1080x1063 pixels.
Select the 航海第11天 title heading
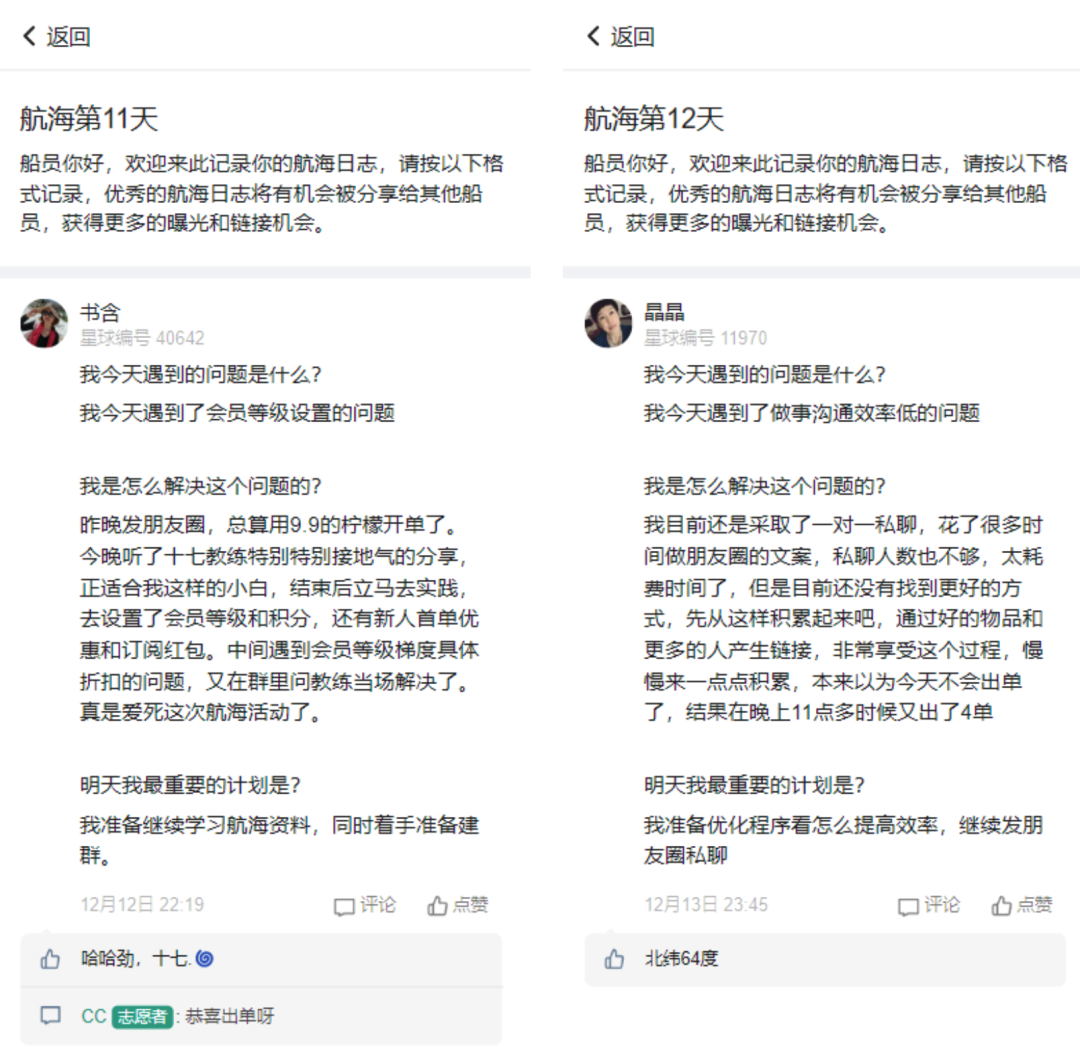coord(89,118)
